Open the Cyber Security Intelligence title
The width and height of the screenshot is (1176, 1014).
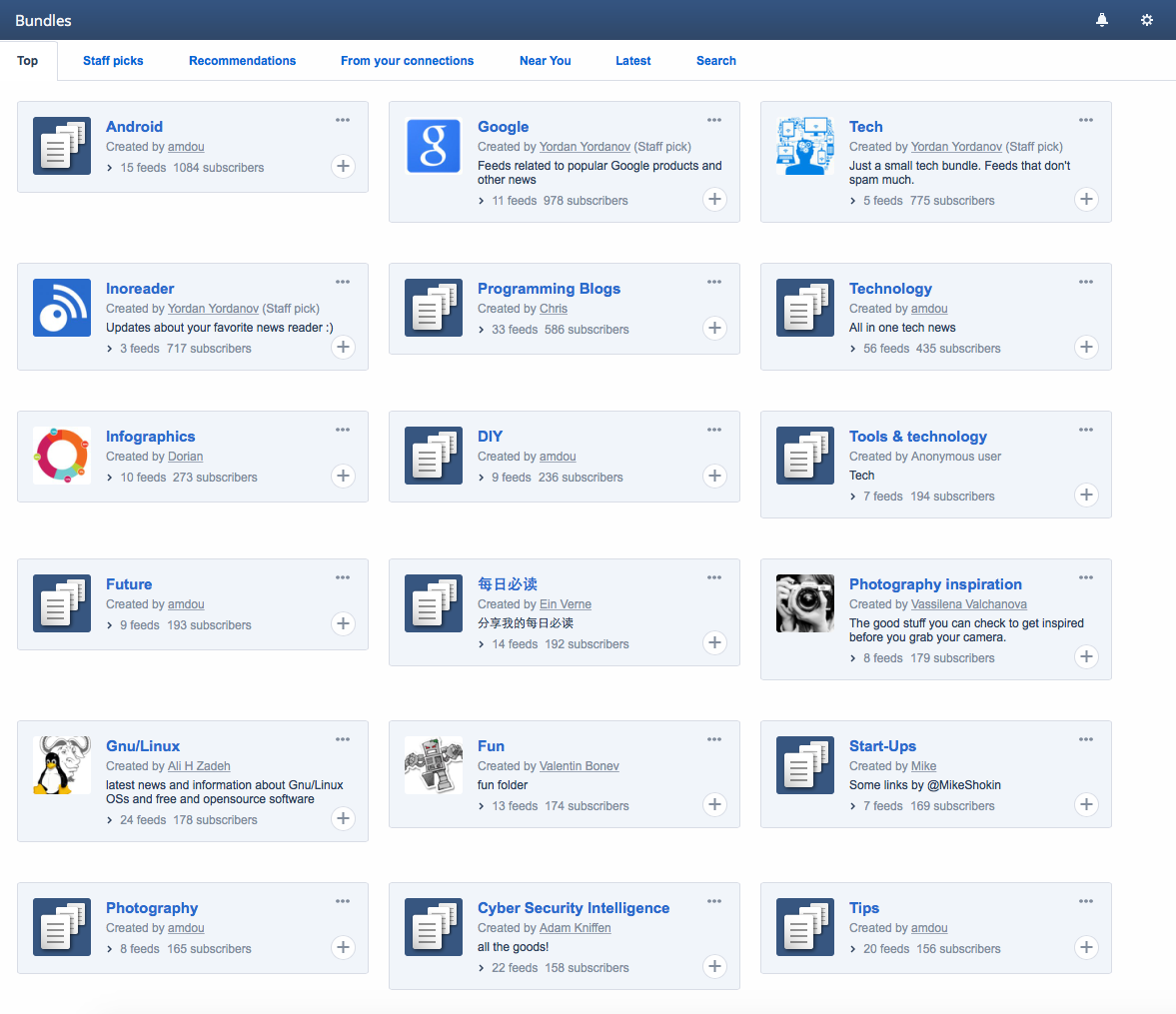574,908
